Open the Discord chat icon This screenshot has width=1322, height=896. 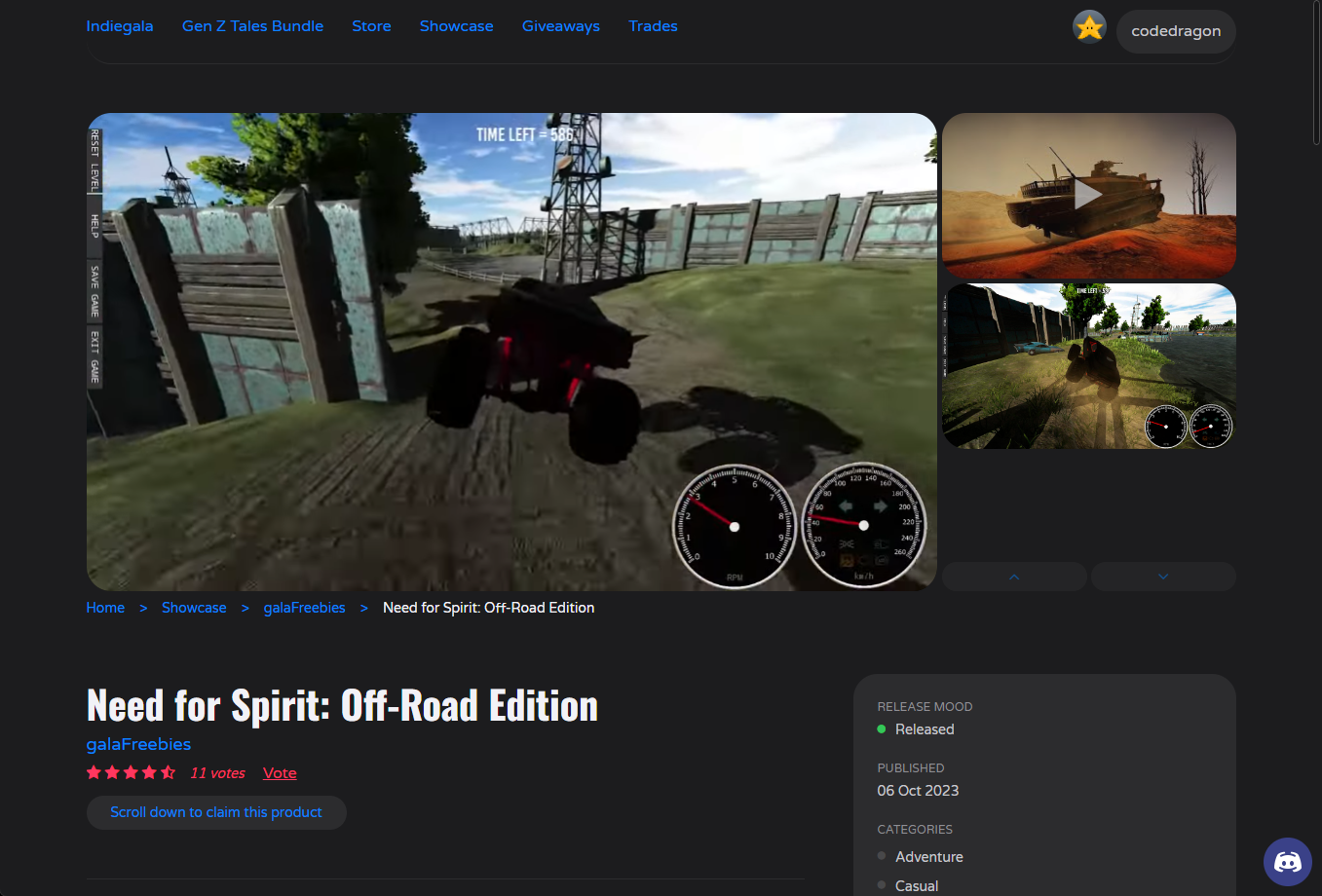click(1288, 862)
